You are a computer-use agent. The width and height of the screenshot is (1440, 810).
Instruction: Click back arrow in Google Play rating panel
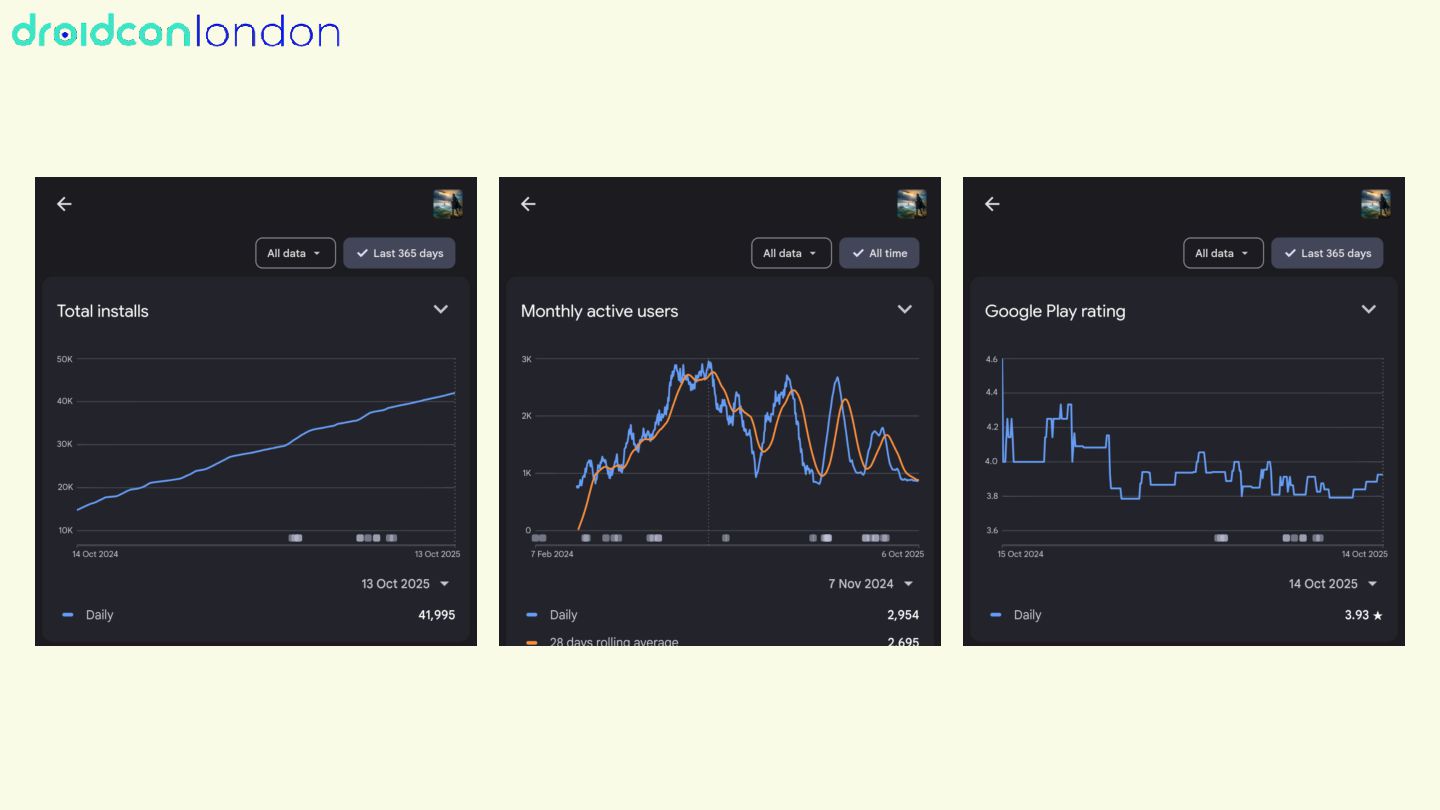pyautogui.click(x=992, y=204)
